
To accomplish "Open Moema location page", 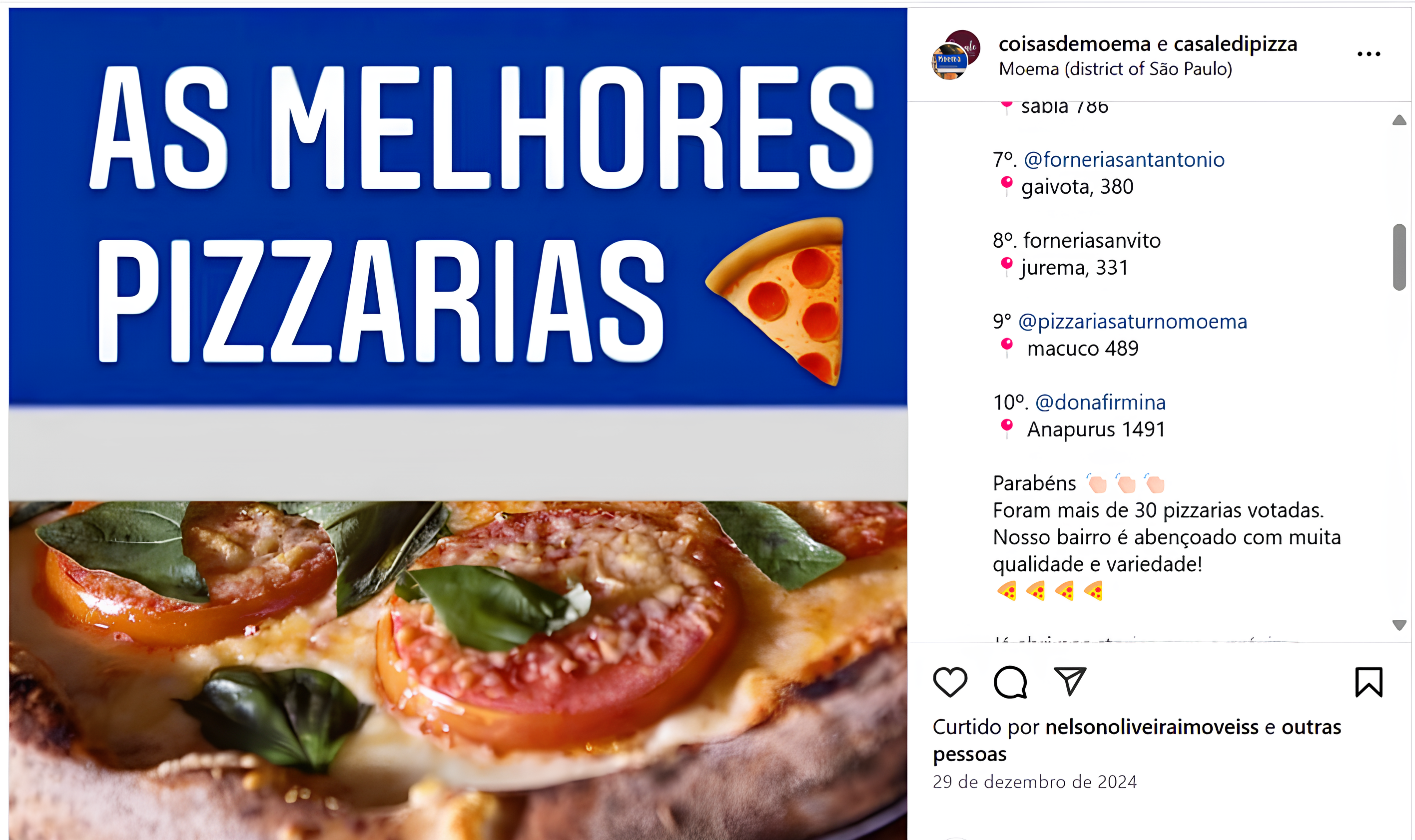I will [1115, 69].
